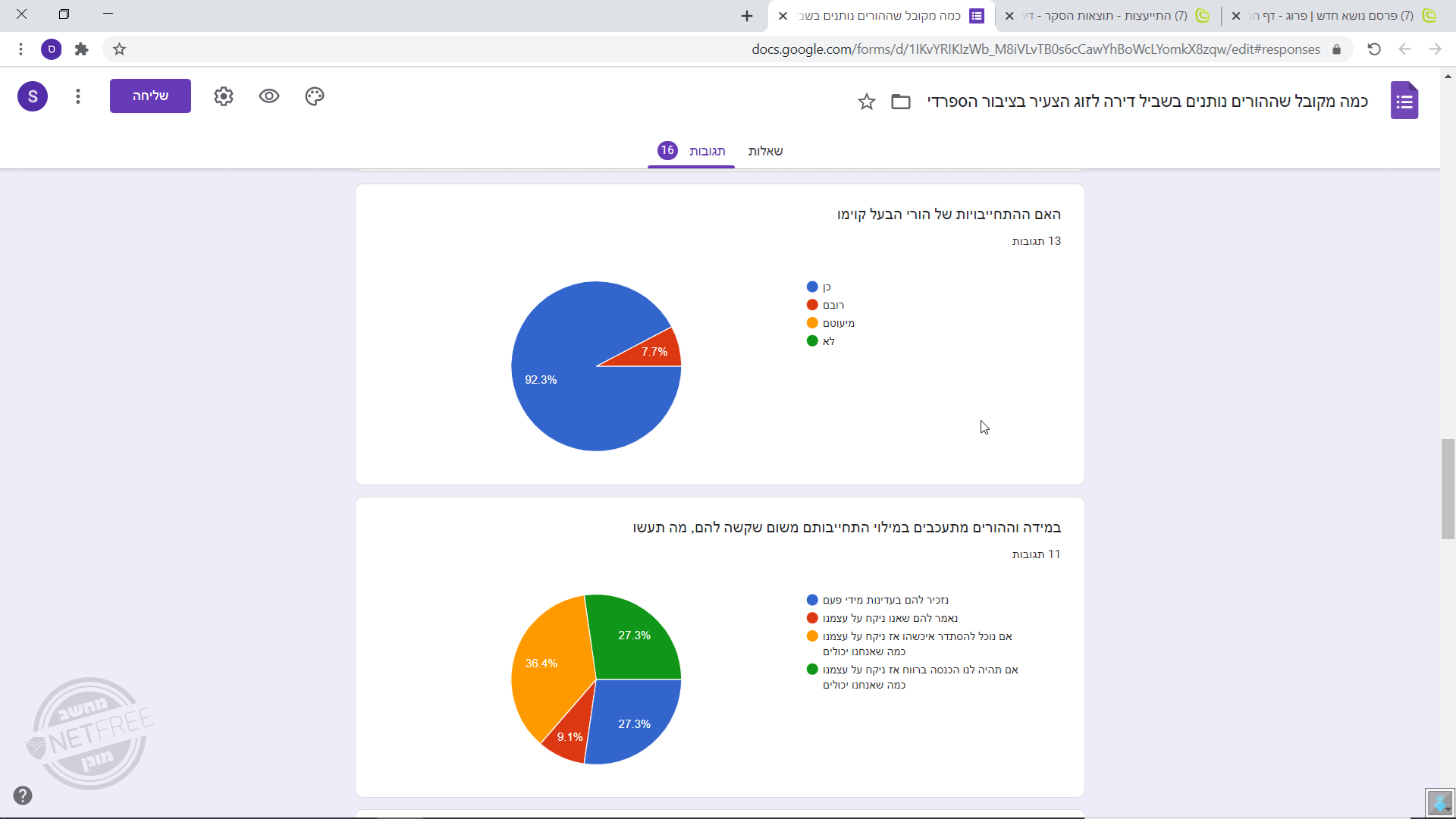Open the form settings gear icon

click(224, 96)
